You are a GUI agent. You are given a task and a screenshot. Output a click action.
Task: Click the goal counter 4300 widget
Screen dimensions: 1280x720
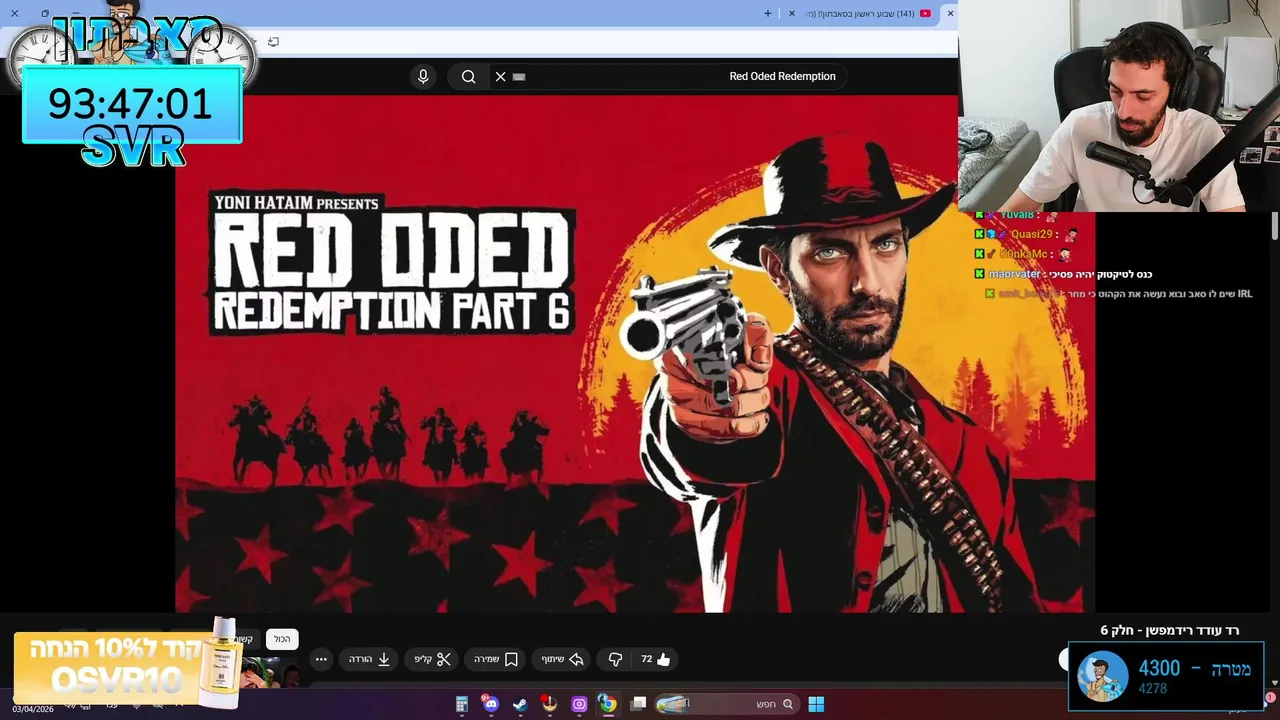click(1166, 676)
